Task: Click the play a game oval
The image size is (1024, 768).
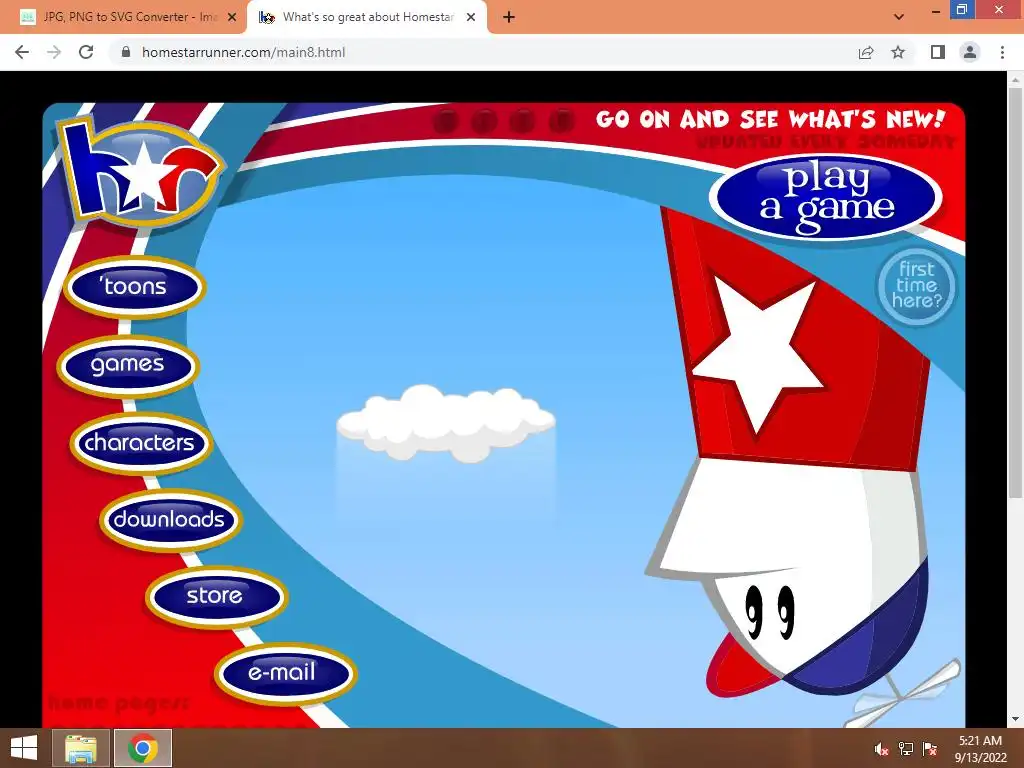Action: coord(825,195)
